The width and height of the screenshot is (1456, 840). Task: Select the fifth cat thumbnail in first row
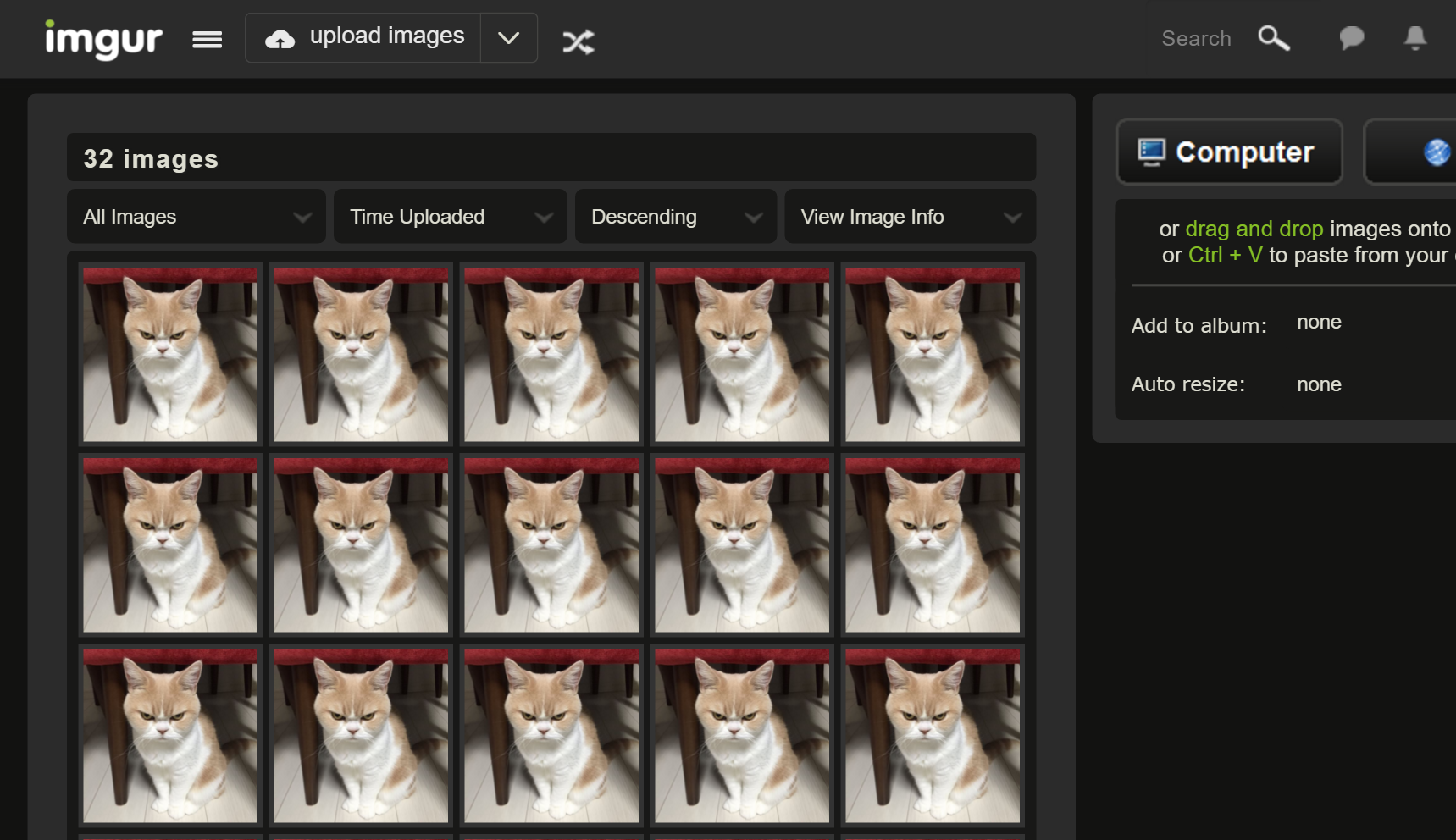(933, 355)
